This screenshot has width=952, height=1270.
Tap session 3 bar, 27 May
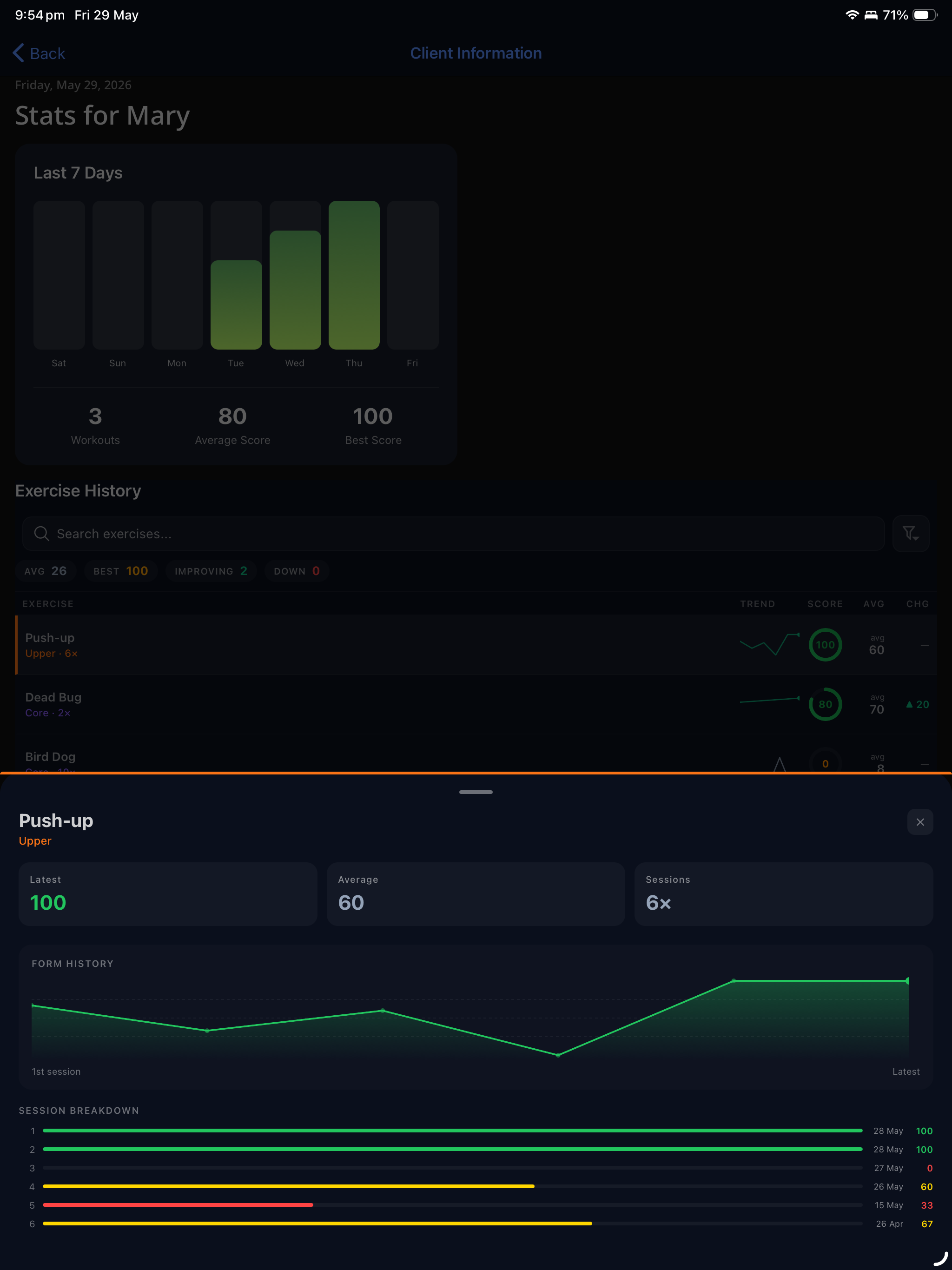452,1168
